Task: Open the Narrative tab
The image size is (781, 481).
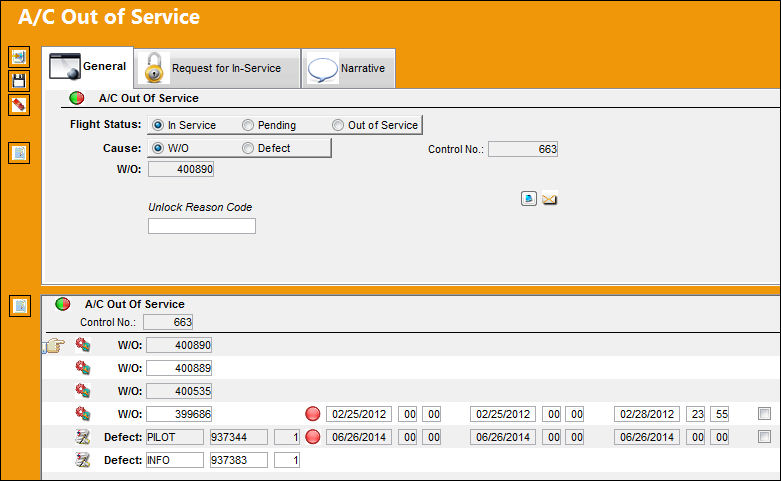Action: 349,68
